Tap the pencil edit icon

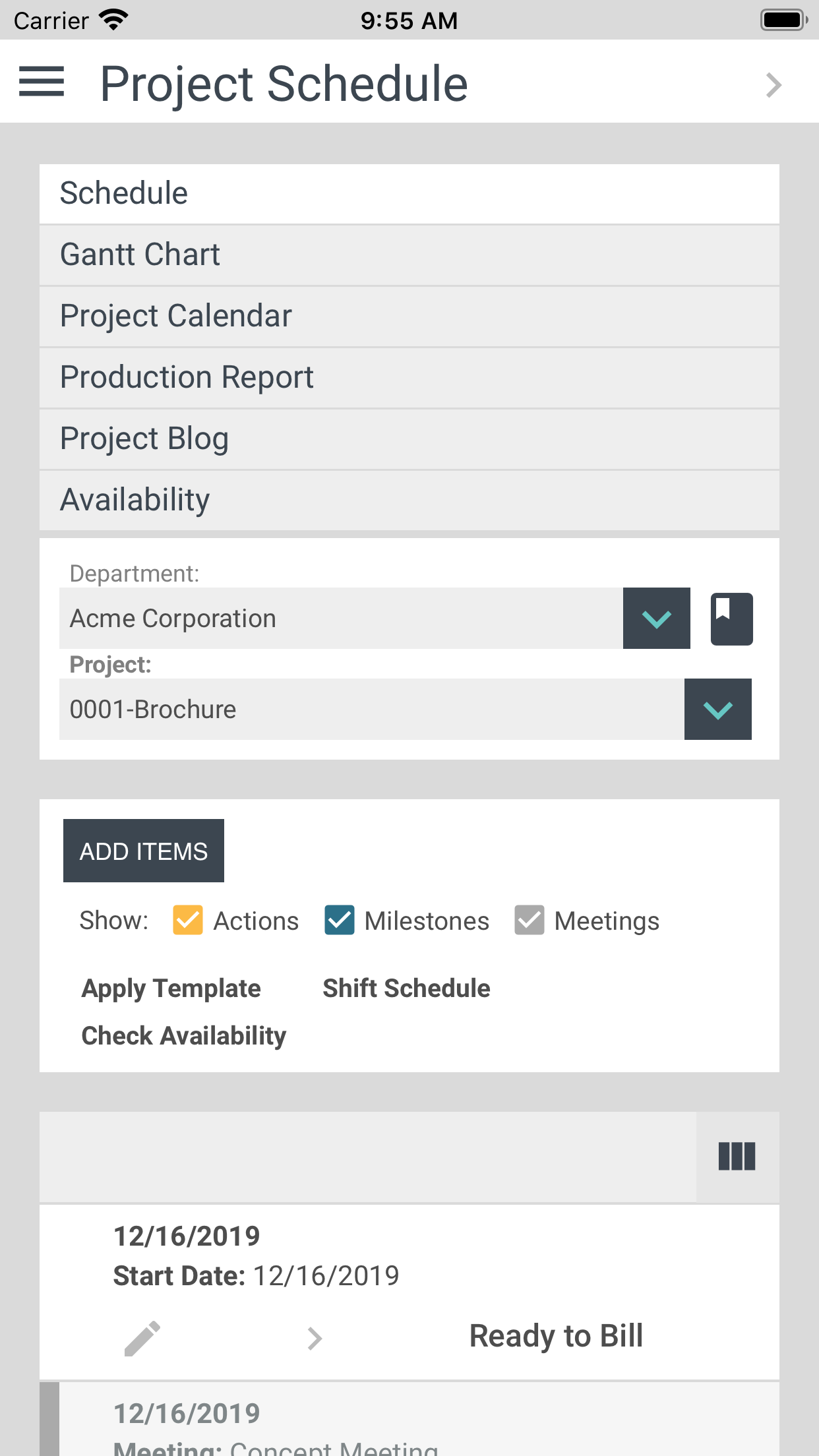[x=142, y=1338]
